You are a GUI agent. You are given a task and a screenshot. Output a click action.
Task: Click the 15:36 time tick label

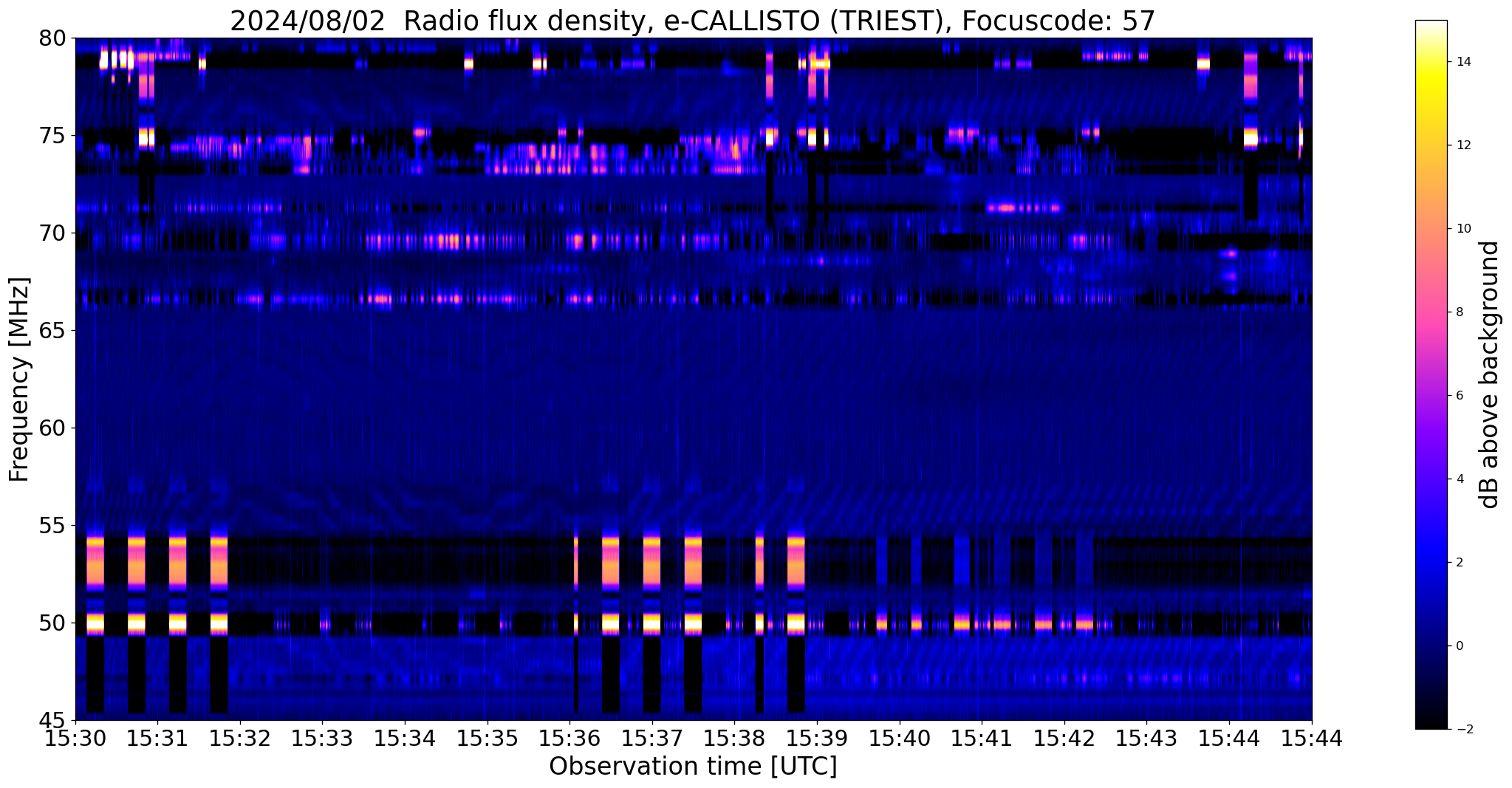(569, 738)
